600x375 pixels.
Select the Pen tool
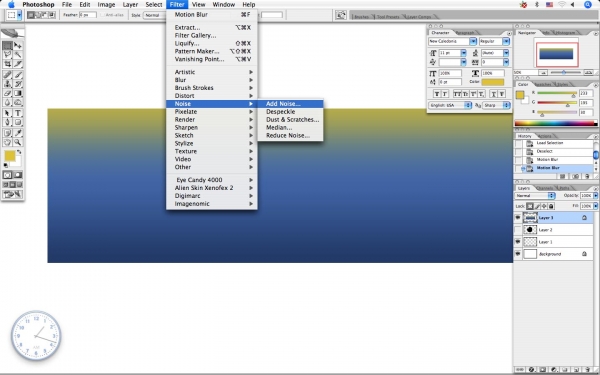(7, 122)
